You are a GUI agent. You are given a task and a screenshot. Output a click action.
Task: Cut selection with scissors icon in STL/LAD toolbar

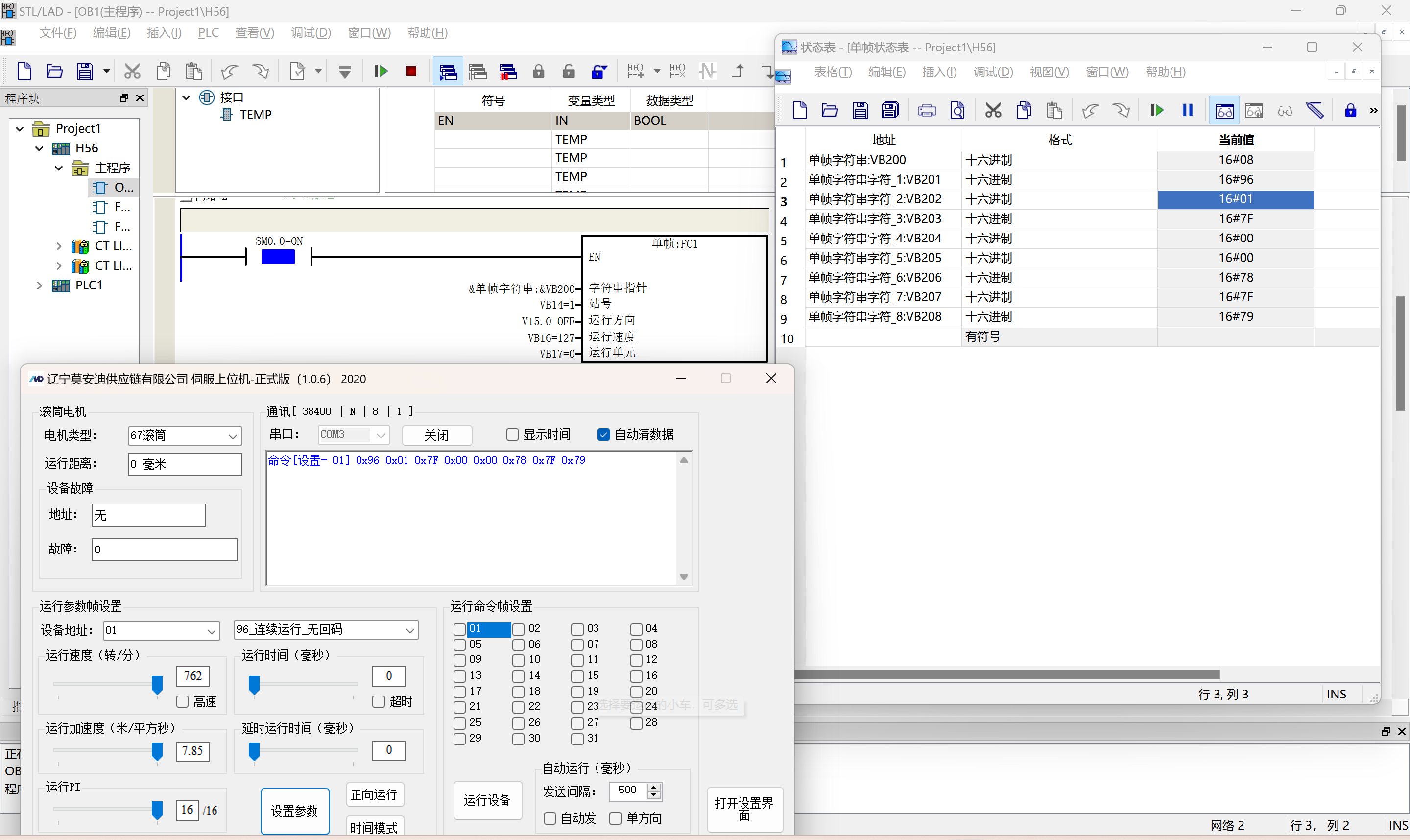pos(132,72)
